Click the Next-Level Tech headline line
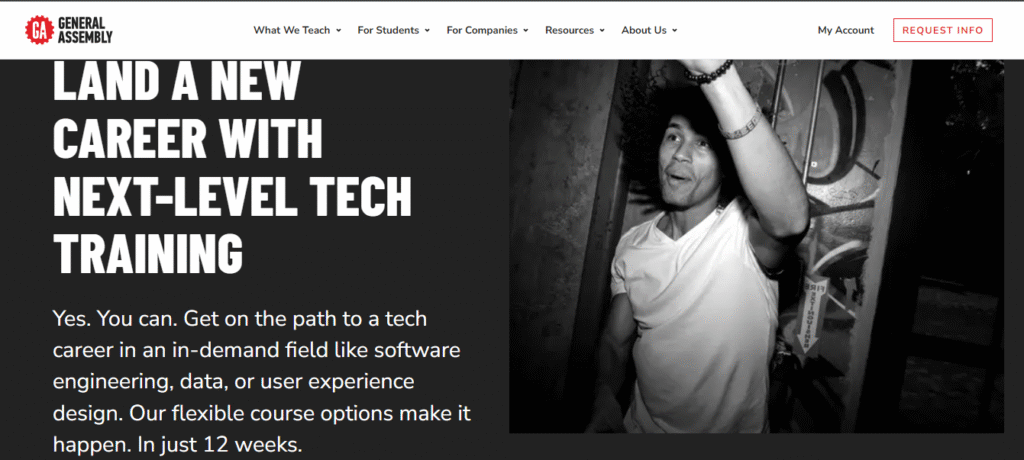 pyautogui.click(x=232, y=196)
